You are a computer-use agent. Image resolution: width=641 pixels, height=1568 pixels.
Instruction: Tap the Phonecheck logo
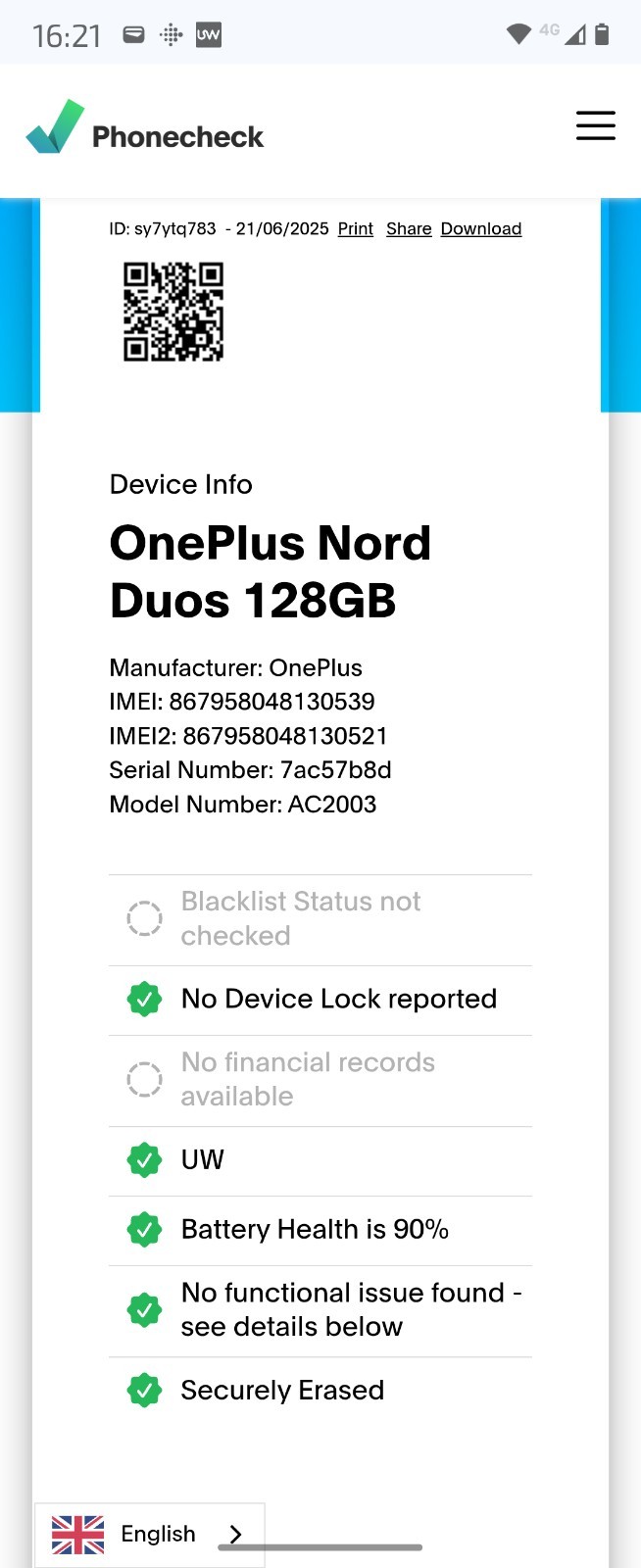point(144,127)
